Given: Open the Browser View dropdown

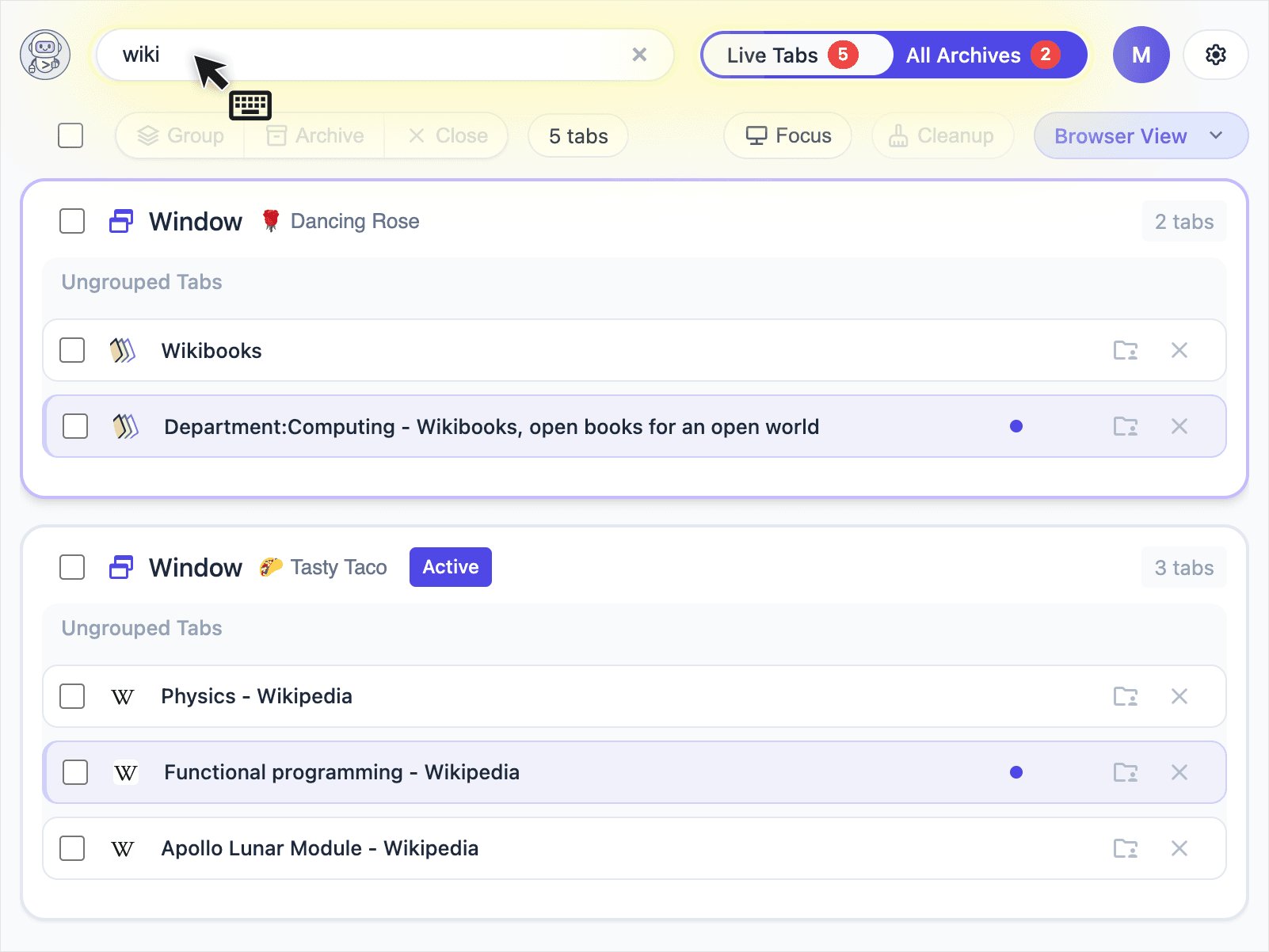Looking at the screenshot, I should (1141, 135).
